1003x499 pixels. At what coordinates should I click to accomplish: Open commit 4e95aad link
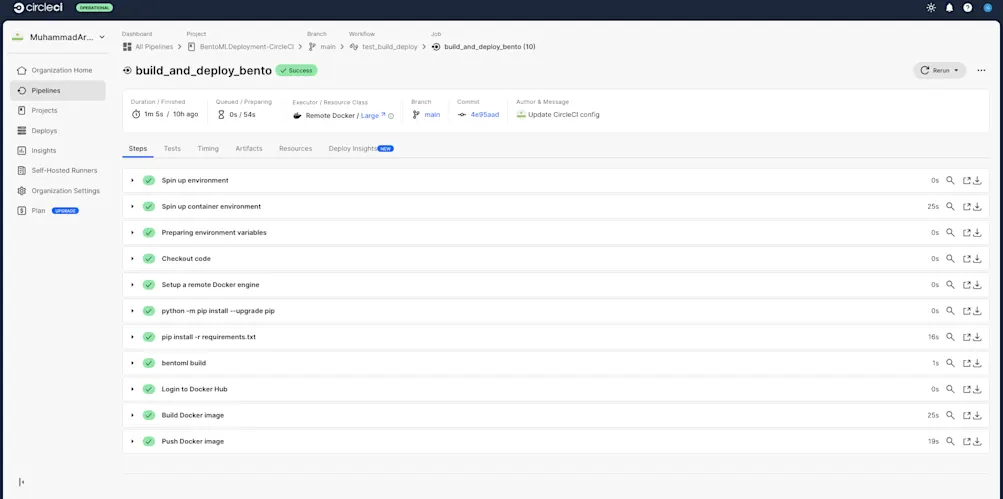(485, 115)
